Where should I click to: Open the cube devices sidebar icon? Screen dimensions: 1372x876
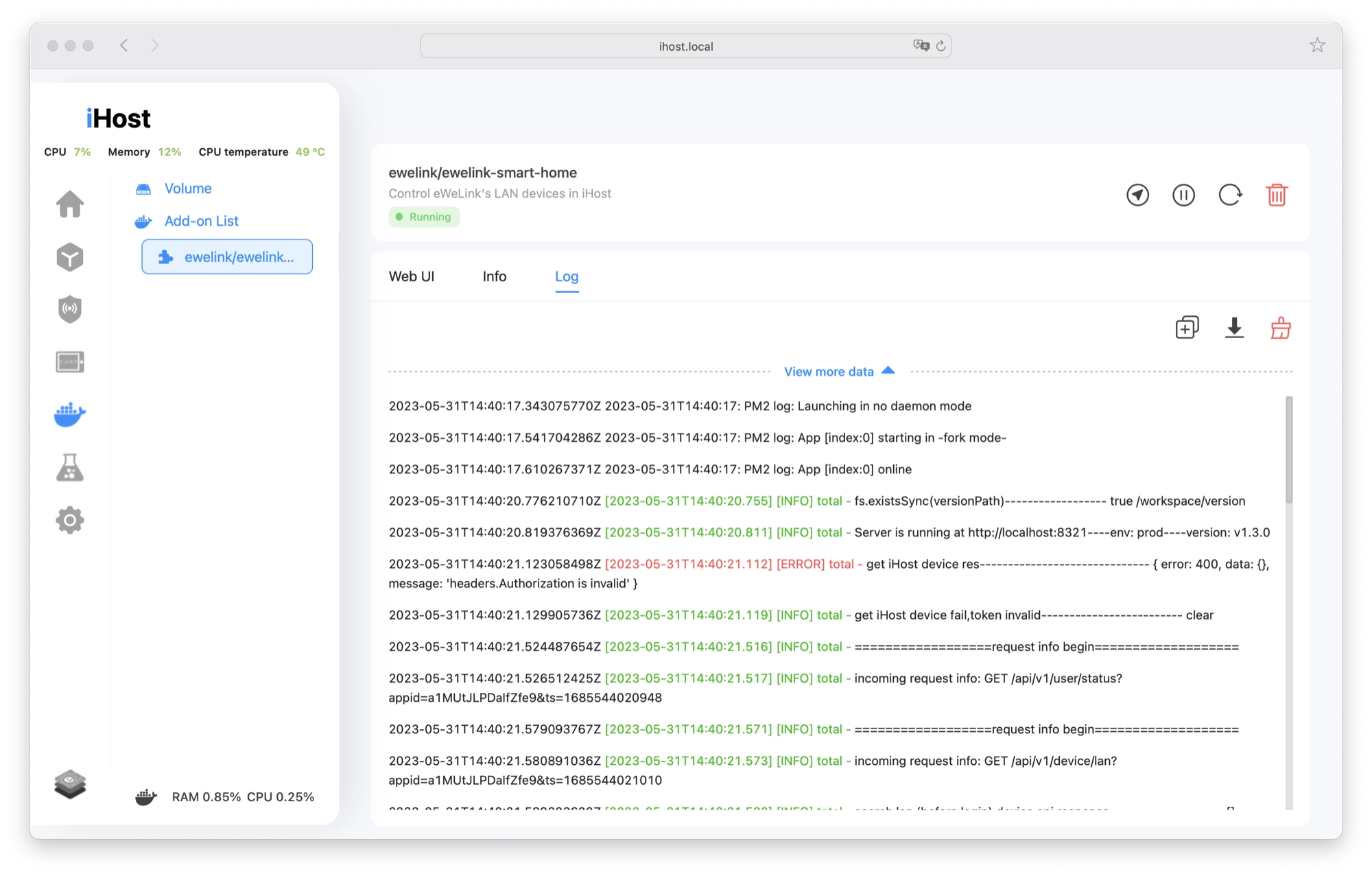pyautogui.click(x=70, y=257)
